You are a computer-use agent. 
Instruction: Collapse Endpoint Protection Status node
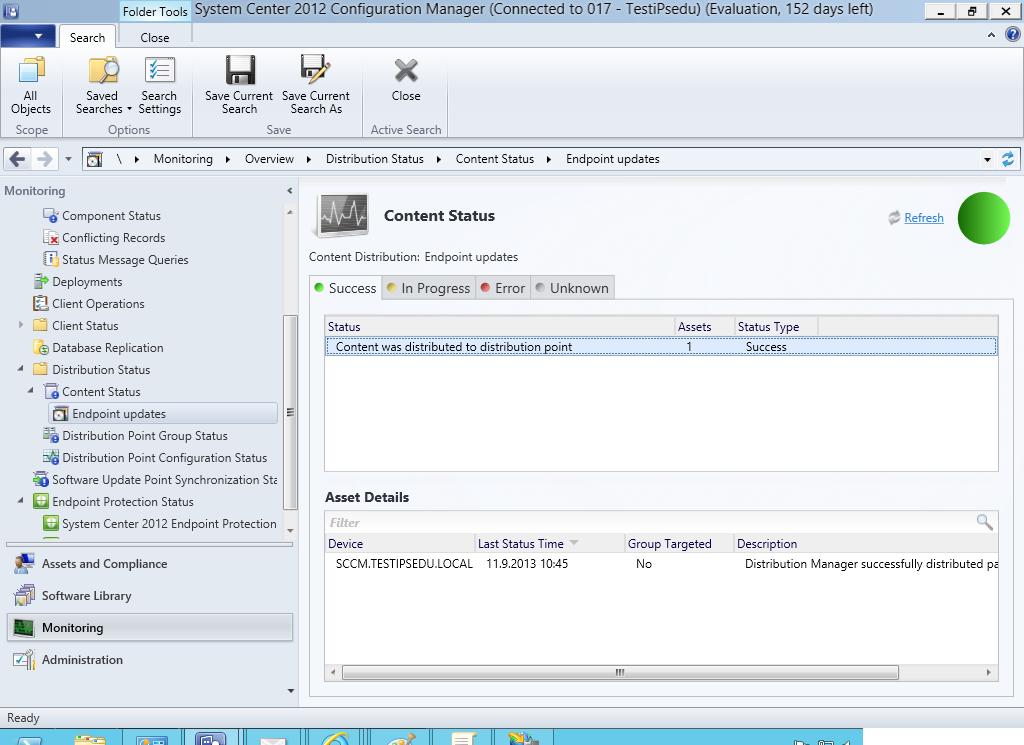(x=21, y=501)
